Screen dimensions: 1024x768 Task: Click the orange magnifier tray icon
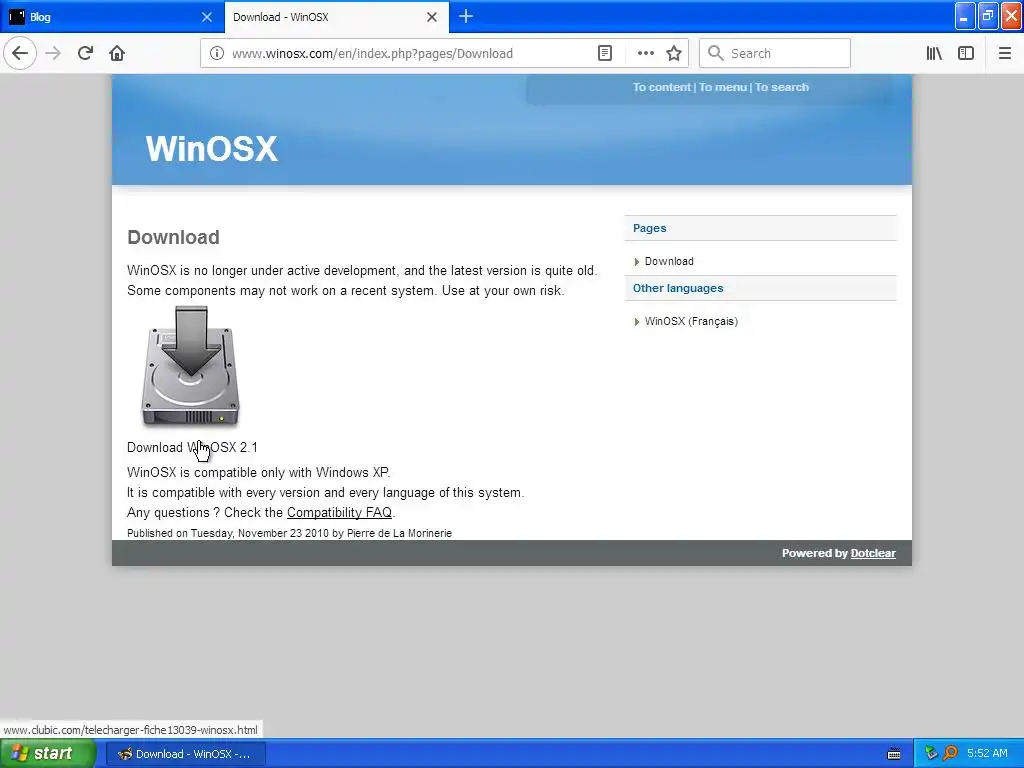[x=950, y=754]
